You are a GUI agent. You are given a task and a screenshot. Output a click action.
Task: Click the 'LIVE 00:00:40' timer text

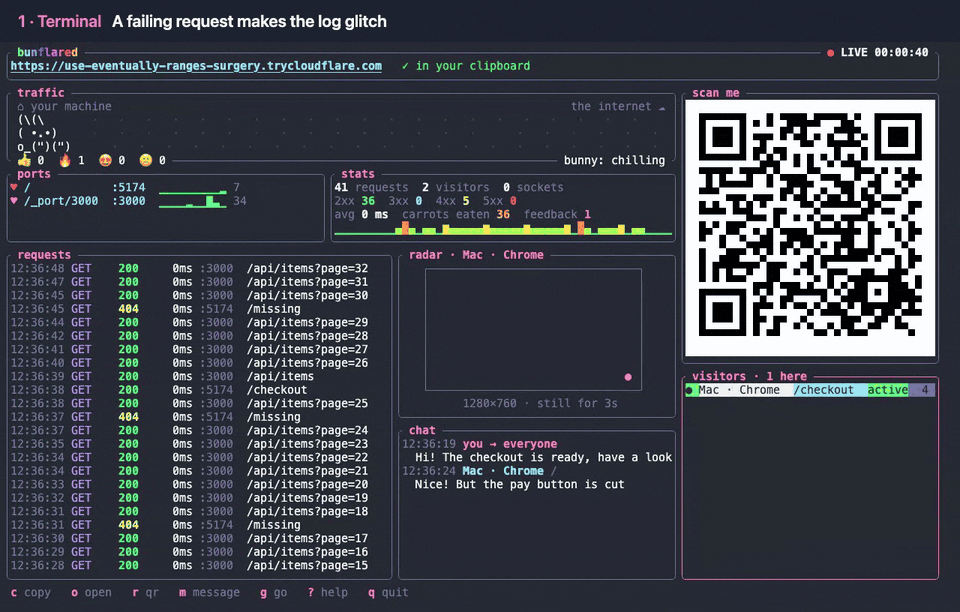[884, 53]
